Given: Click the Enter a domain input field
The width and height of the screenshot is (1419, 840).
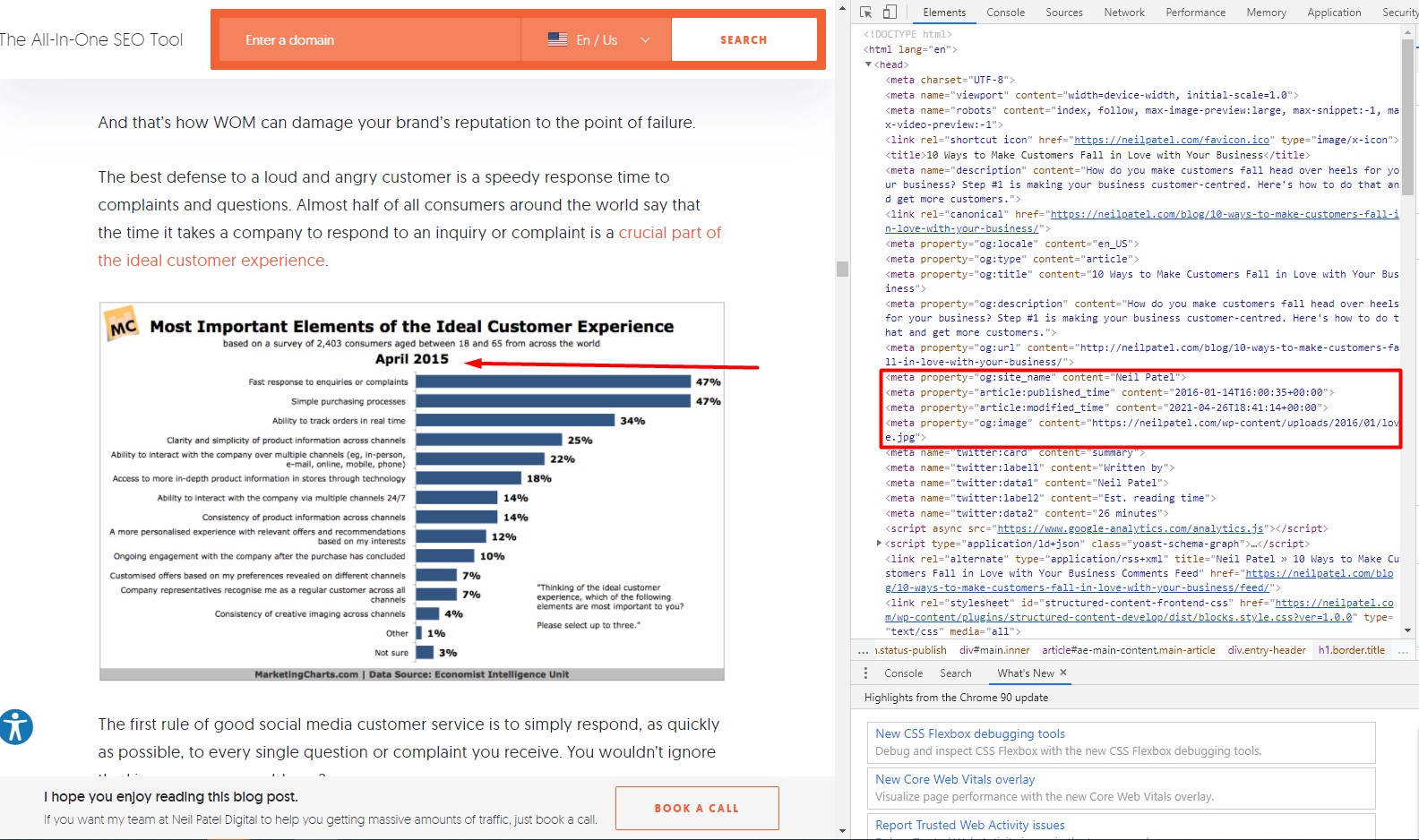Looking at the screenshot, I should (370, 39).
